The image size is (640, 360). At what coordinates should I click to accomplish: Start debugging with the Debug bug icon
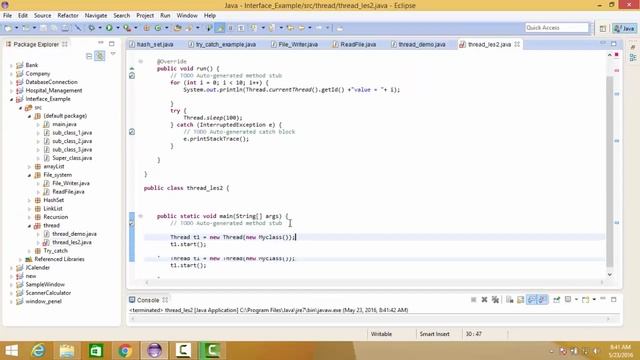(91, 28)
